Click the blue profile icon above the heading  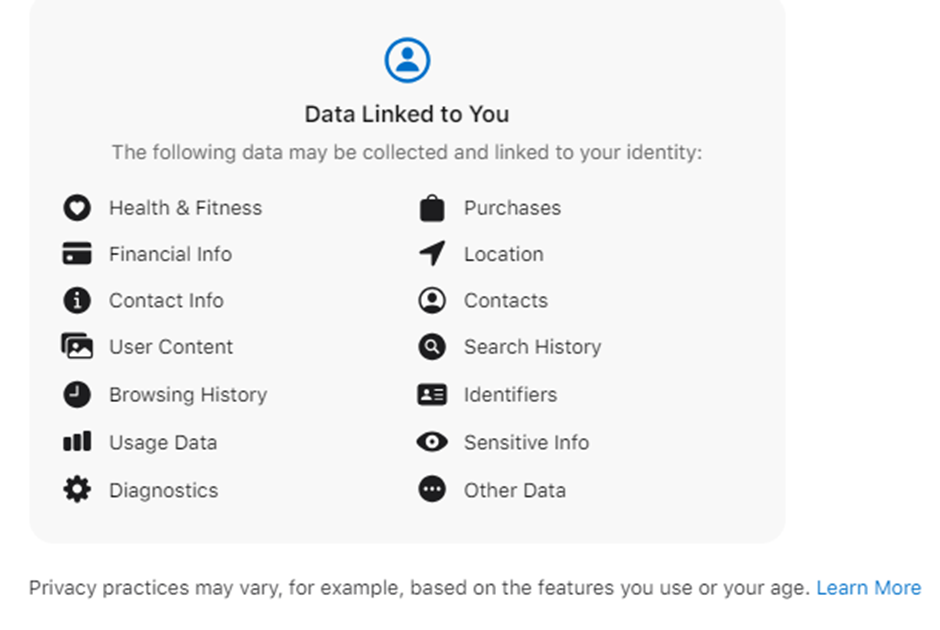(x=406, y=59)
